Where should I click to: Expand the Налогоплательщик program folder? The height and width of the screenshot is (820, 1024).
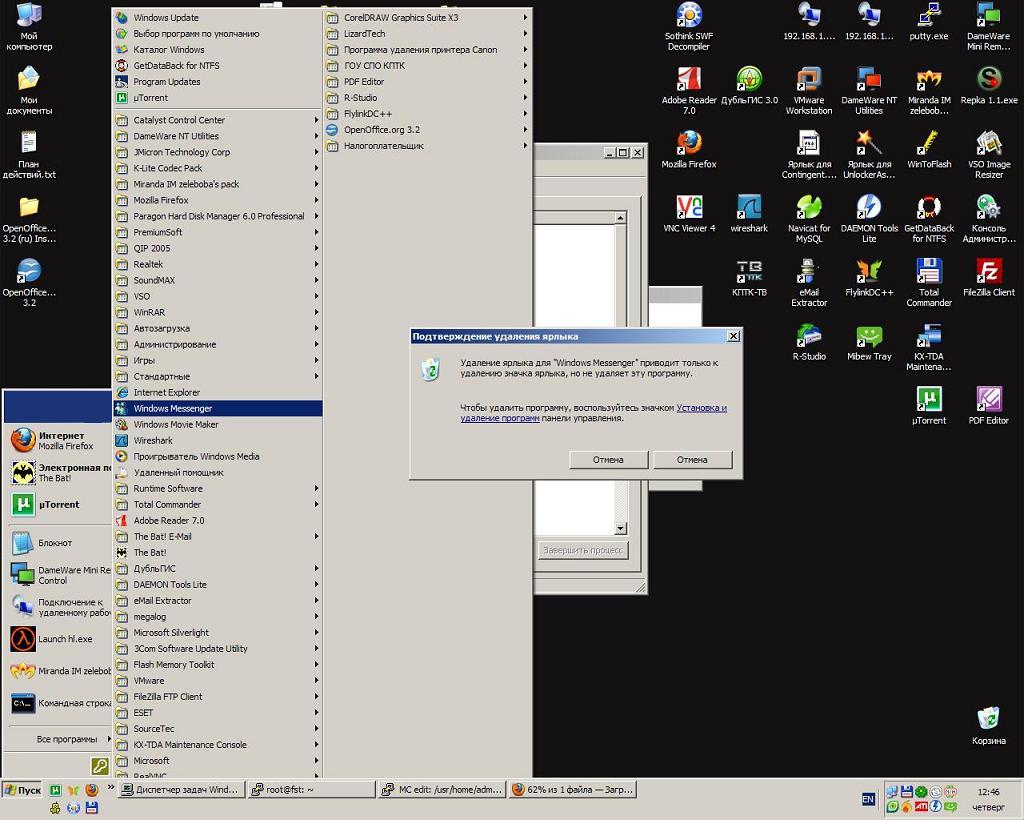pos(427,146)
